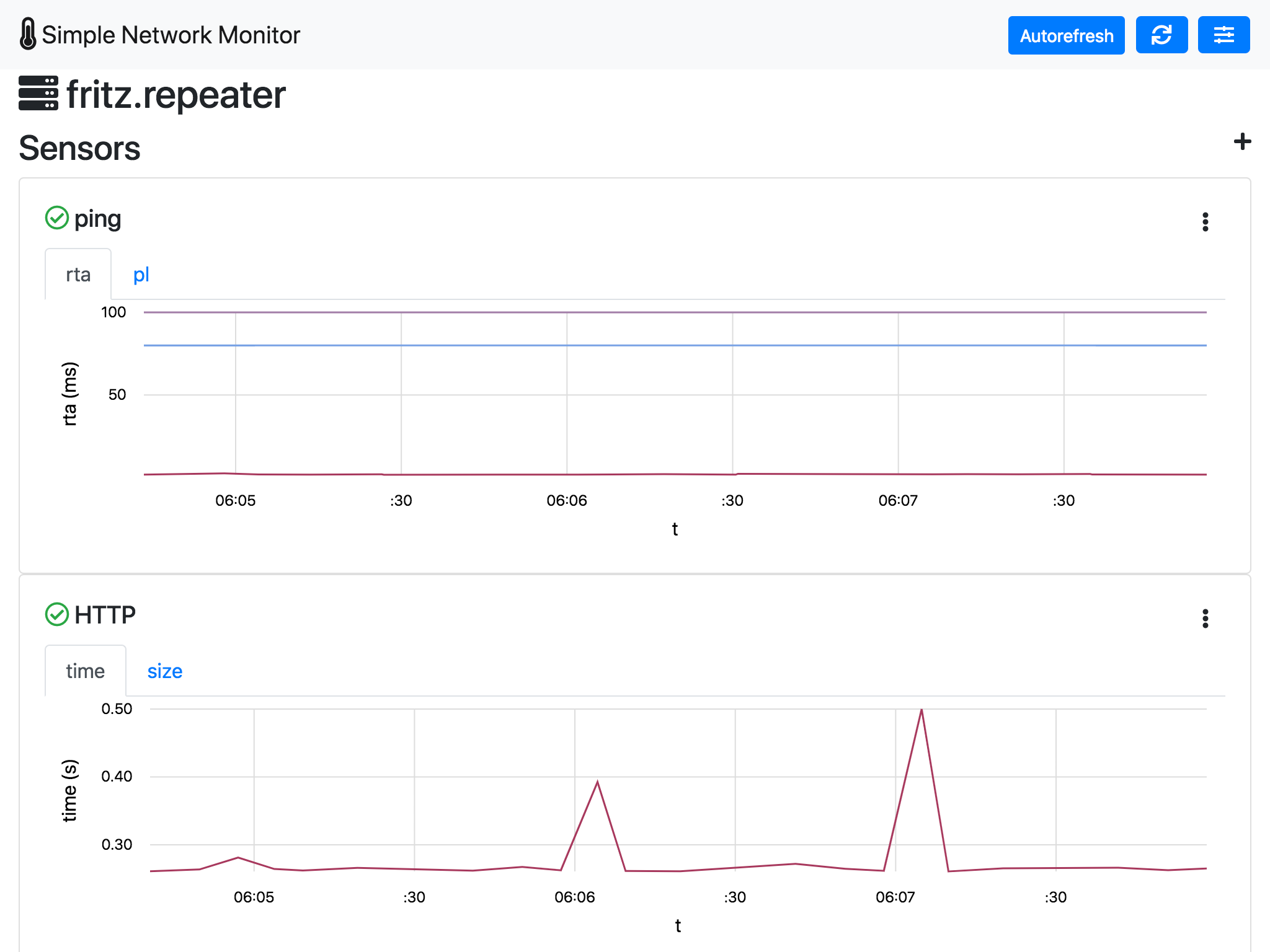1270x952 pixels.
Task: Toggle the Autorefresh button
Action: pyautogui.click(x=1065, y=35)
